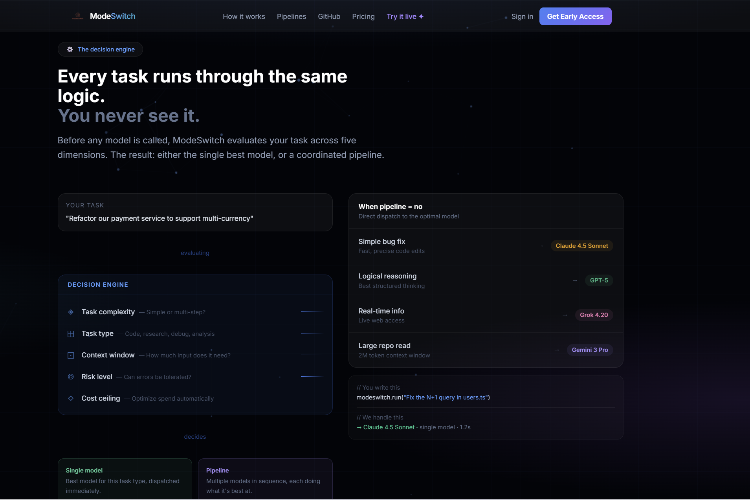Click the When pipeline = no heading
The height and width of the screenshot is (500, 750).
390,207
